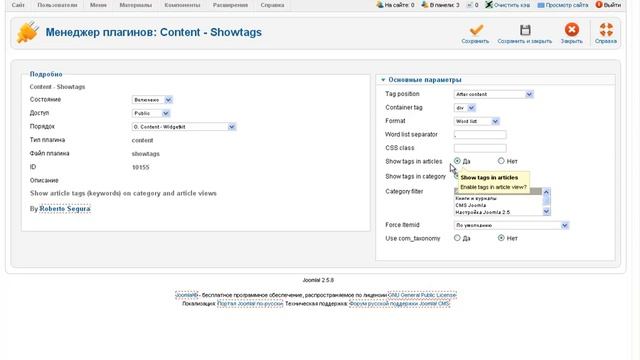This screenshot has height=360, width=640.
Task: Open the Меню menu
Action: [98, 5]
